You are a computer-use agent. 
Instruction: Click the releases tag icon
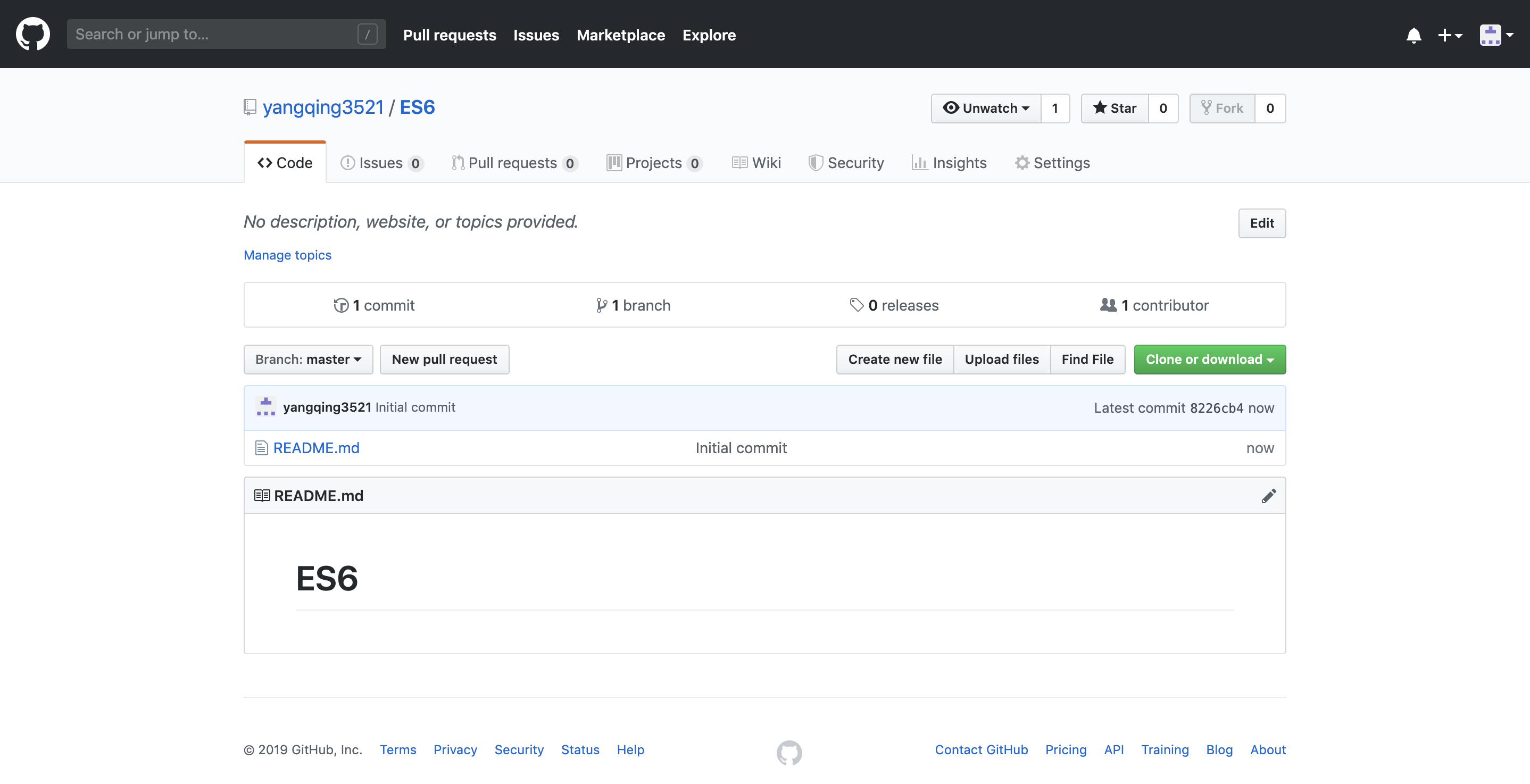click(x=857, y=305)
